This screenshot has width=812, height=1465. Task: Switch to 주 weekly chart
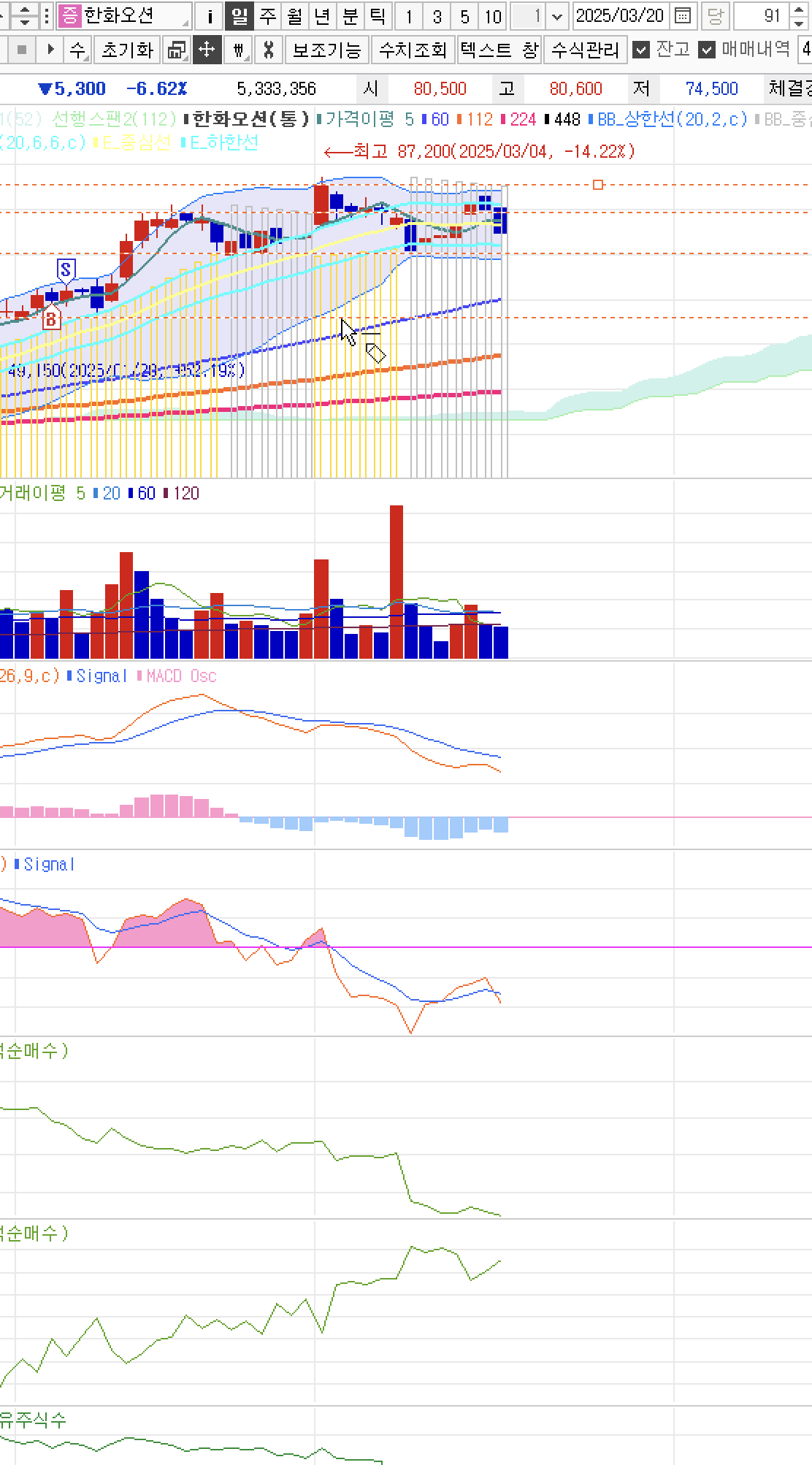(x=267, y=16)
